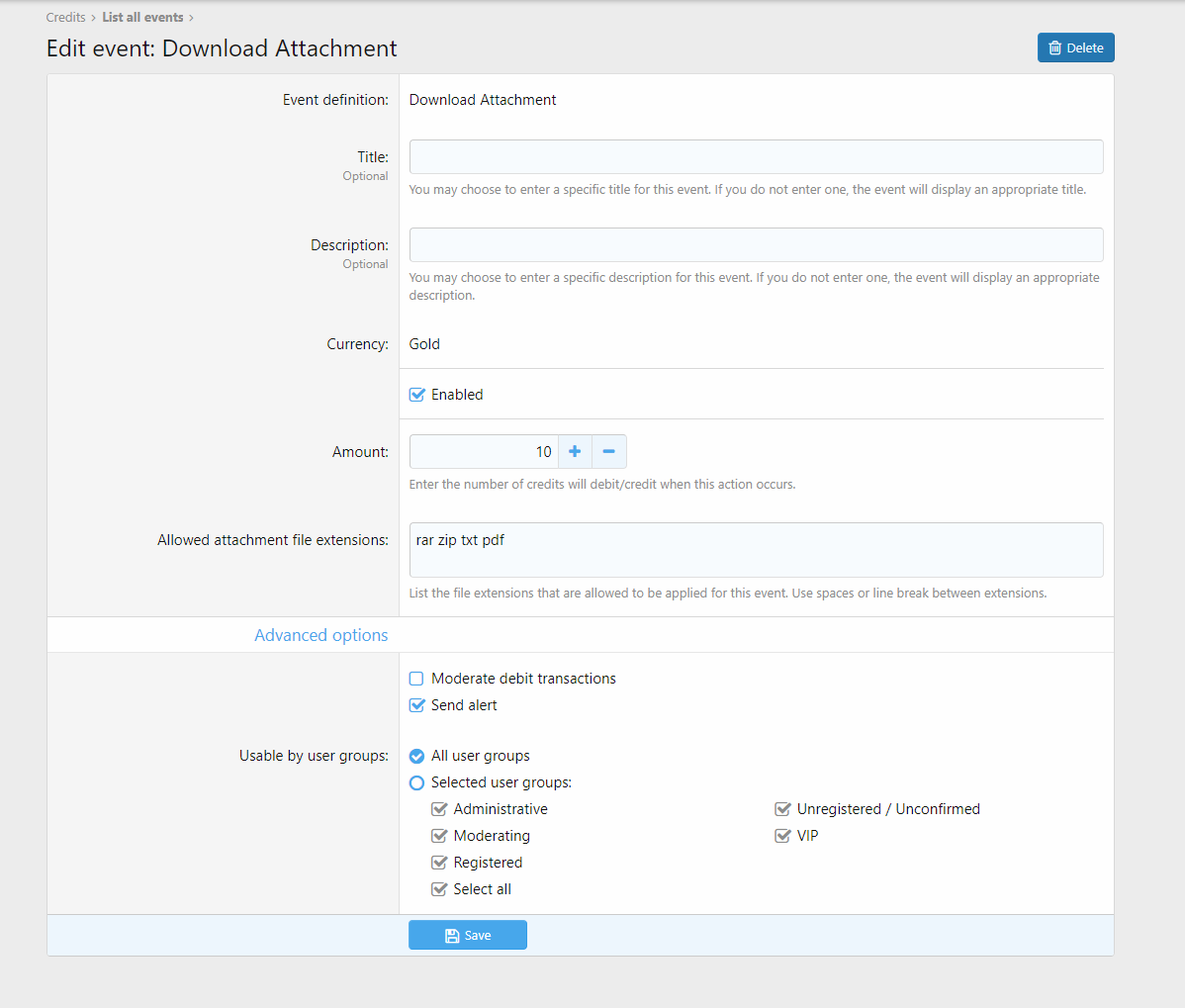The height and width of the screenshot is (1008, 1185).
Task: Toggle the Moderating group checkbox
Action: pos(440,836)
